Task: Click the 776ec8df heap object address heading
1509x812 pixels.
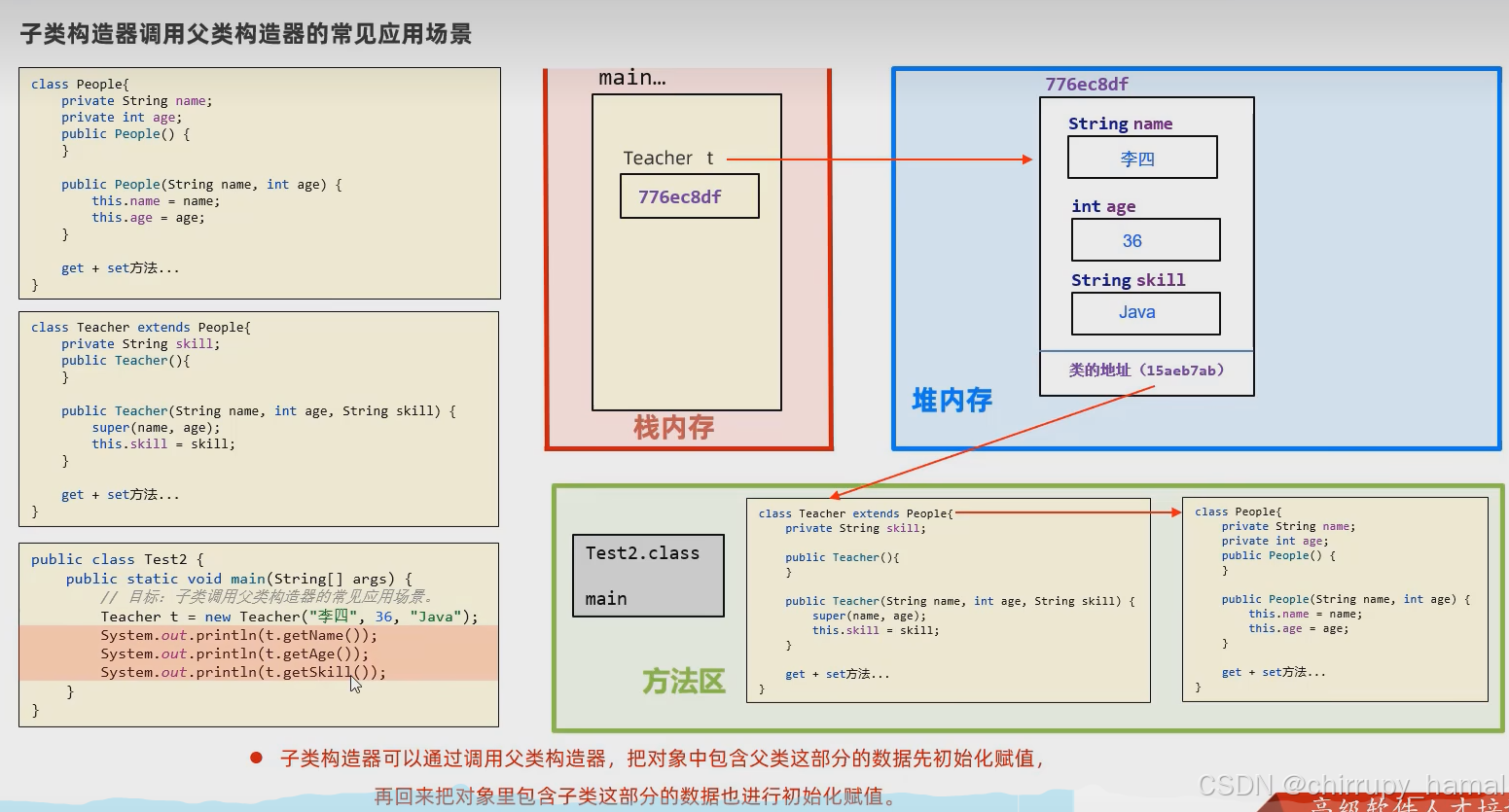Action: (1087, 85)
